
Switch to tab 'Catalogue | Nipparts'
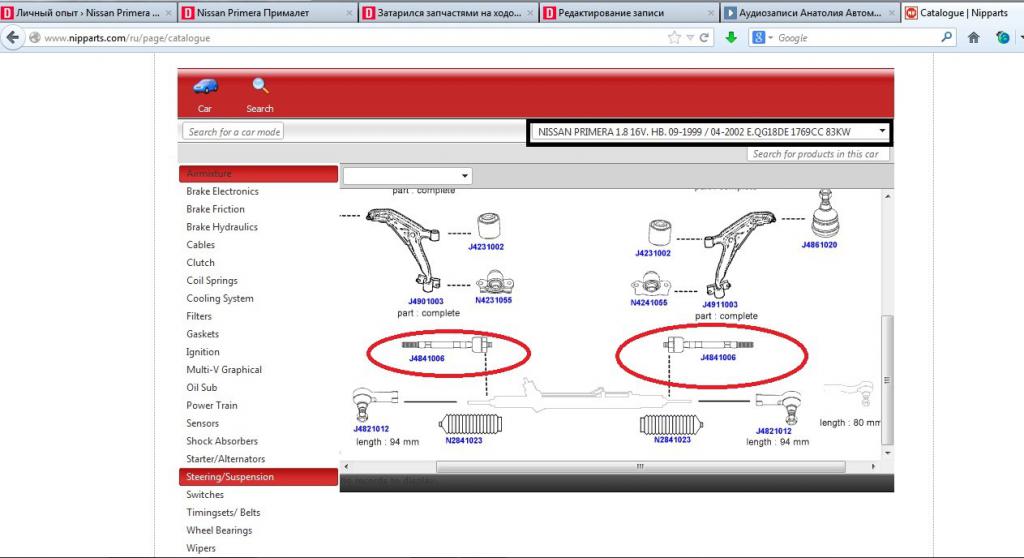pos(963,12)
